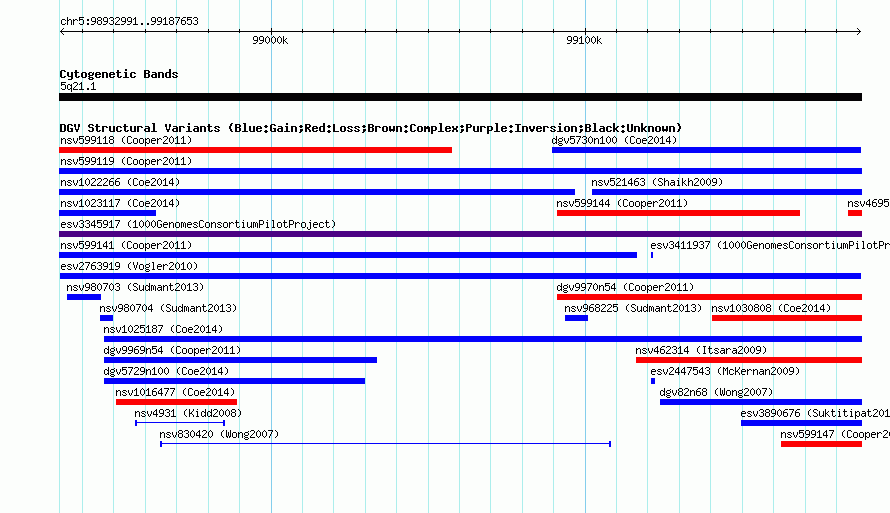Viewport: 890px width, 513px height.
Task: Click the nsv980703 (Sudmant2013) label
Action: pos(135,287)
